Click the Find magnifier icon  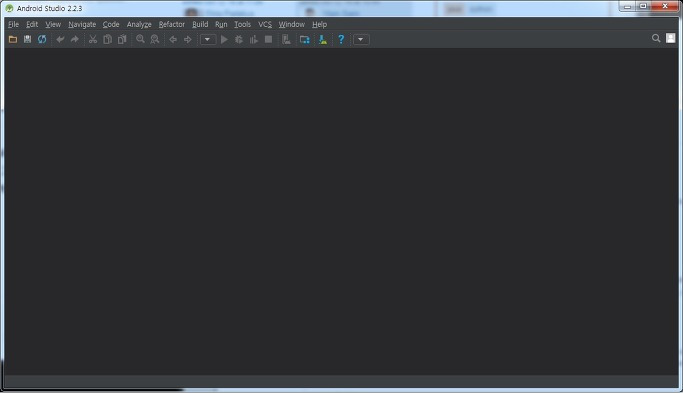pos(140,40)
